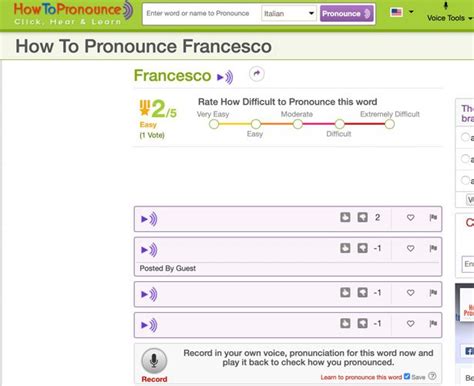
Task: Click the share arrow icon beside Francesco
Action: click(x=257, y=74)
